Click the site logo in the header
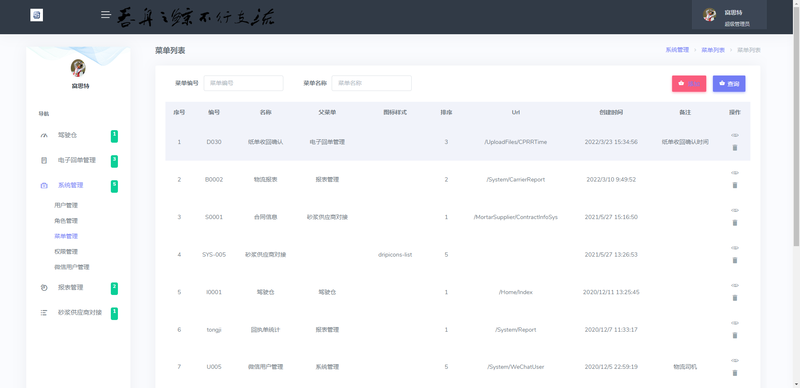800x388 pixels. [37, 15]
